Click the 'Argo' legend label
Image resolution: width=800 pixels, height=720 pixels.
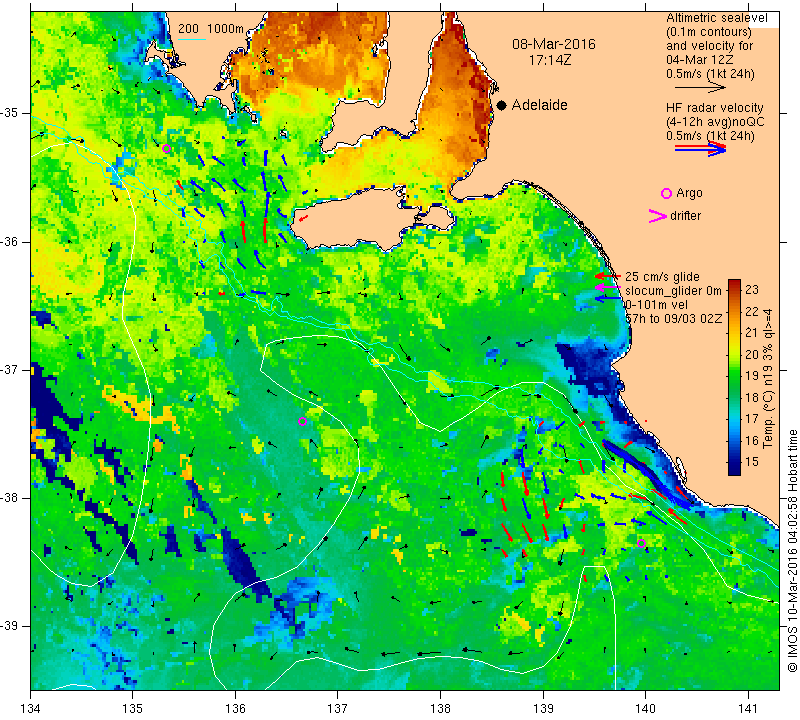(689, 193)
